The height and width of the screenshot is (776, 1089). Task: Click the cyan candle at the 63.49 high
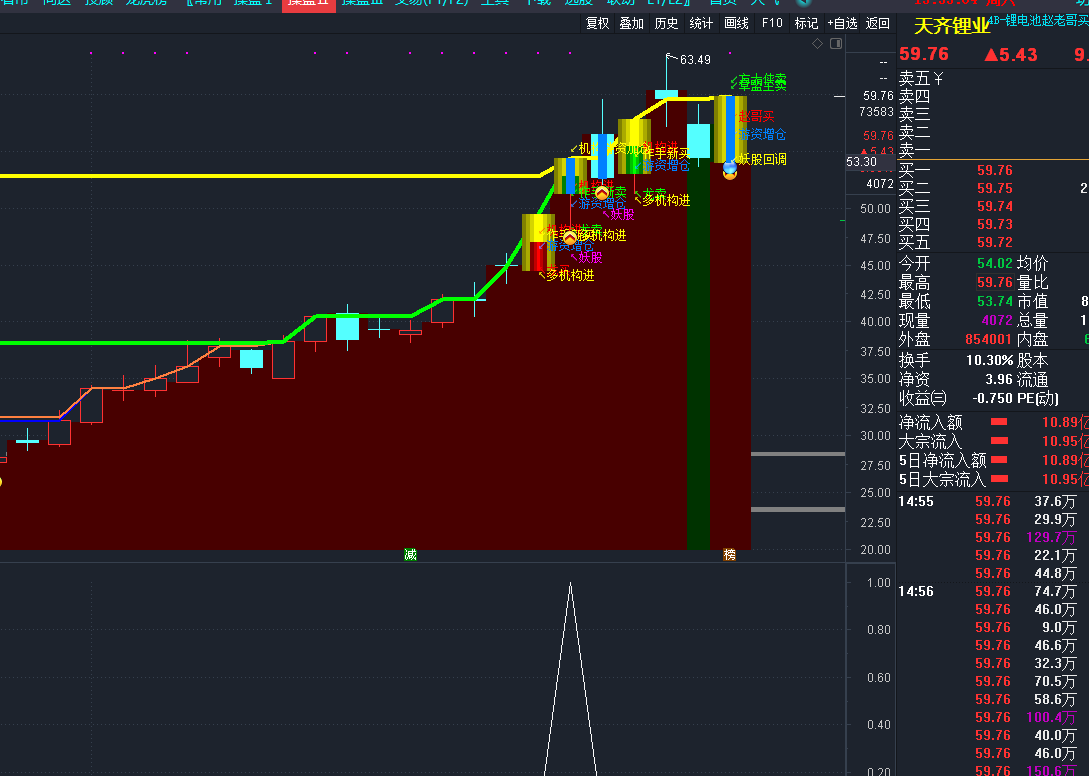(667, 94)
